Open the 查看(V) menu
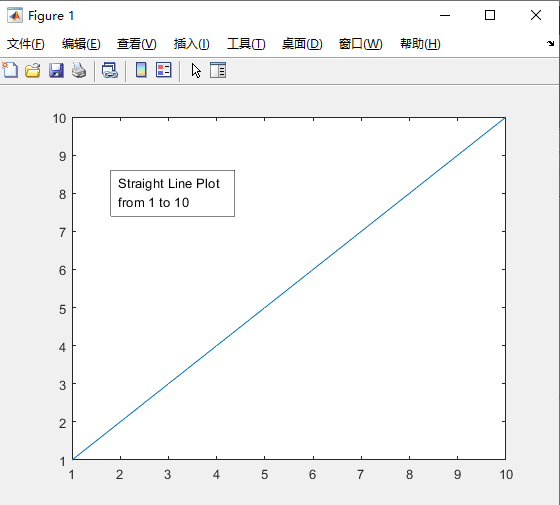The height and width of the screenshot is (505, 560). tap(136, 44)
